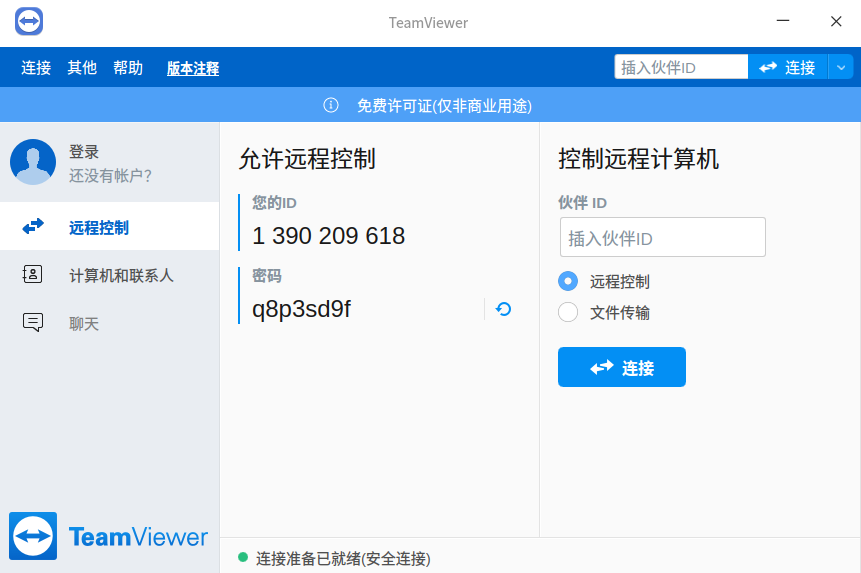This screenshot has width=861, height=573.
Task: Click the chat bubble sidebar icon
Action: point(33,322)
